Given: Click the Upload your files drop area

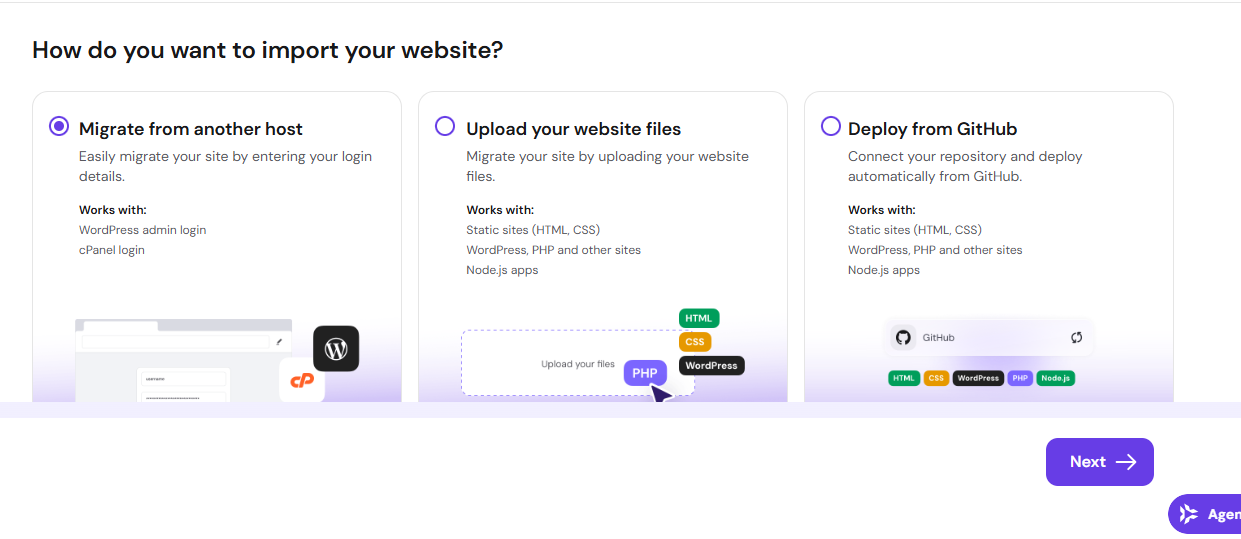Looking at the screenshot, I should [x=577, y=363].
